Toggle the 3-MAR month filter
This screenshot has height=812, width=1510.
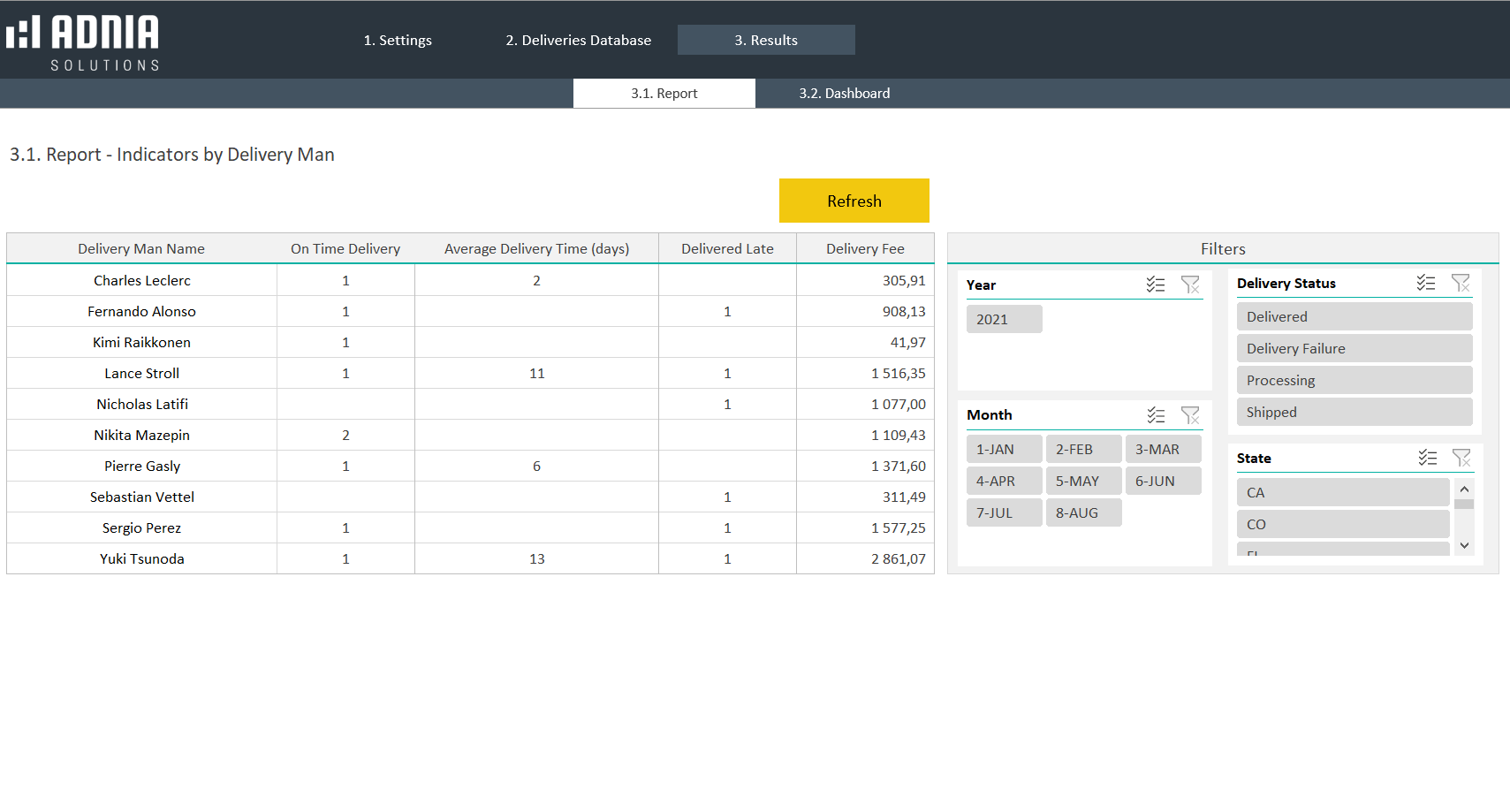point(1163,450)
